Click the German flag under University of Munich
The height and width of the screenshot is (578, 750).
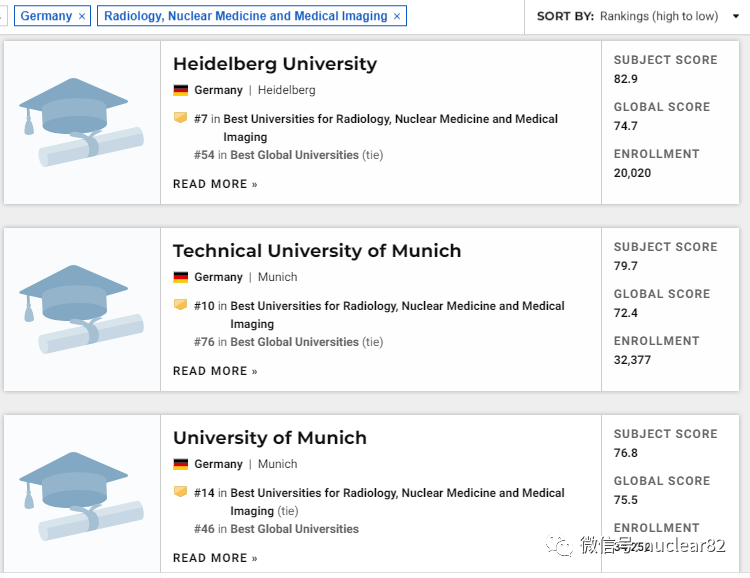[181, 464]
